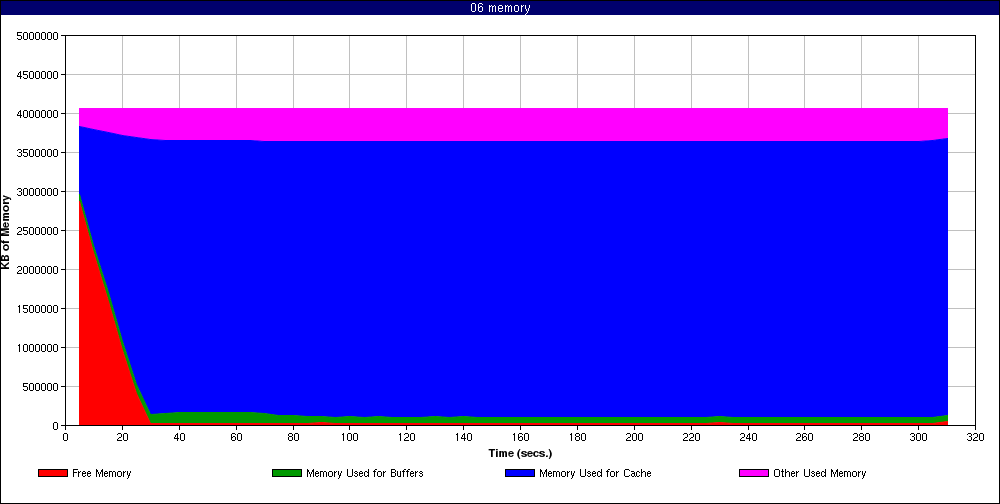Image resolution: width=1000 pixels, height=504 pixels.
Task: Click the 'KB of Memory' axis label
Action: click(x=6, y=232)
